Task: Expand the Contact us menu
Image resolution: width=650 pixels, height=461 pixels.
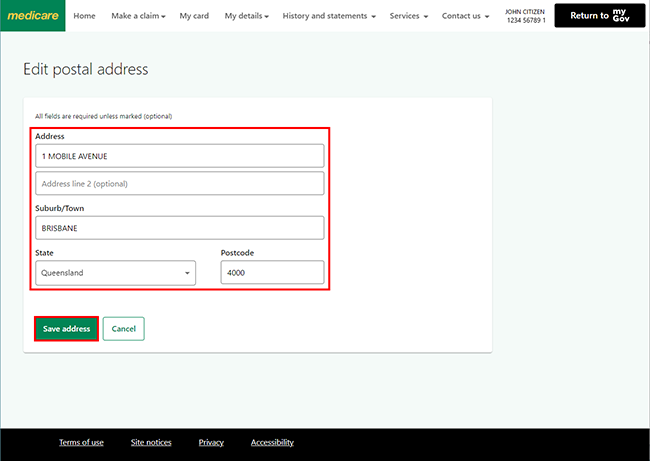Action: (465, 16)
